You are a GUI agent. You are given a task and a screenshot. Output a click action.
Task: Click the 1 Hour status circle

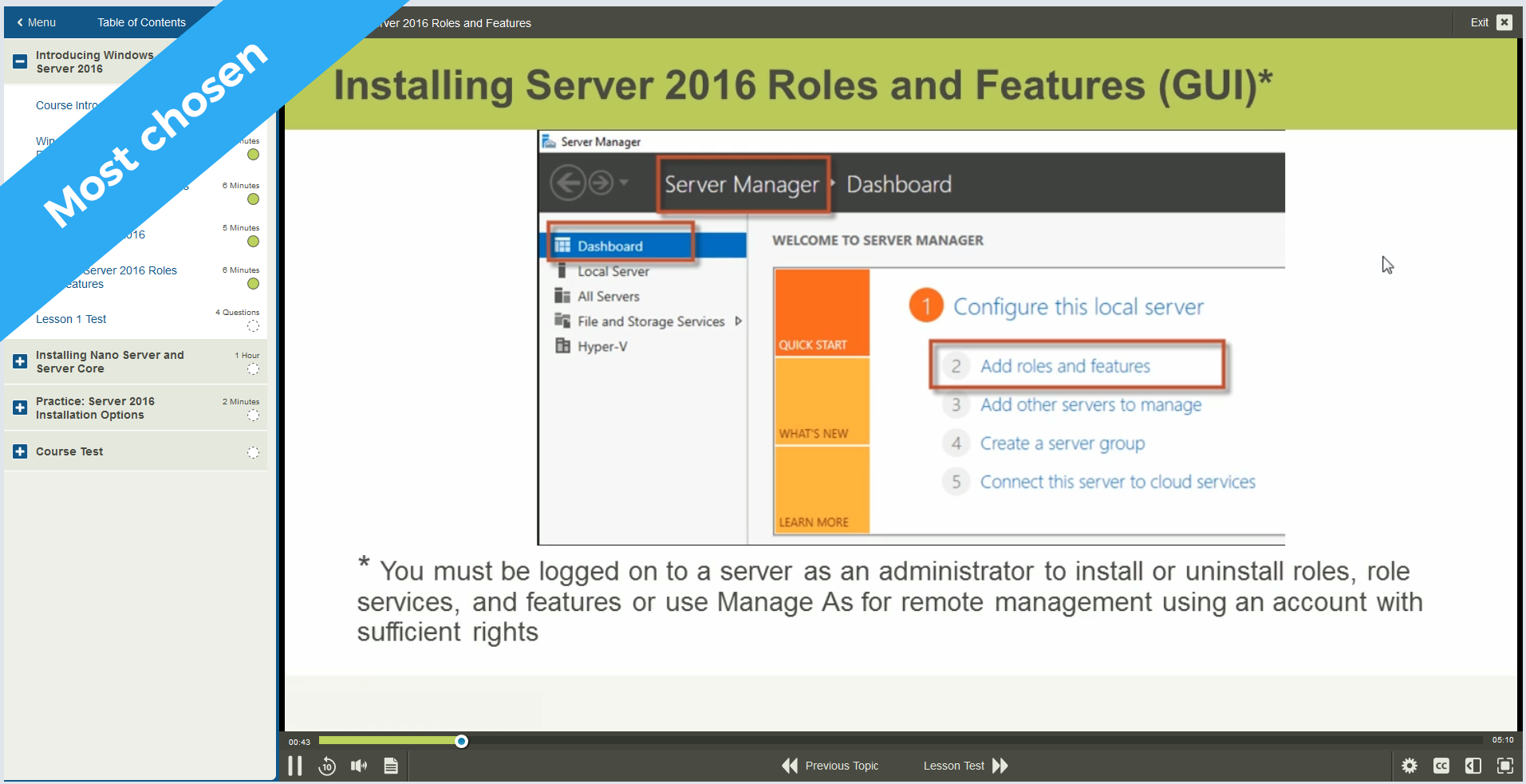pyautogui.click(x=253, y=368)
